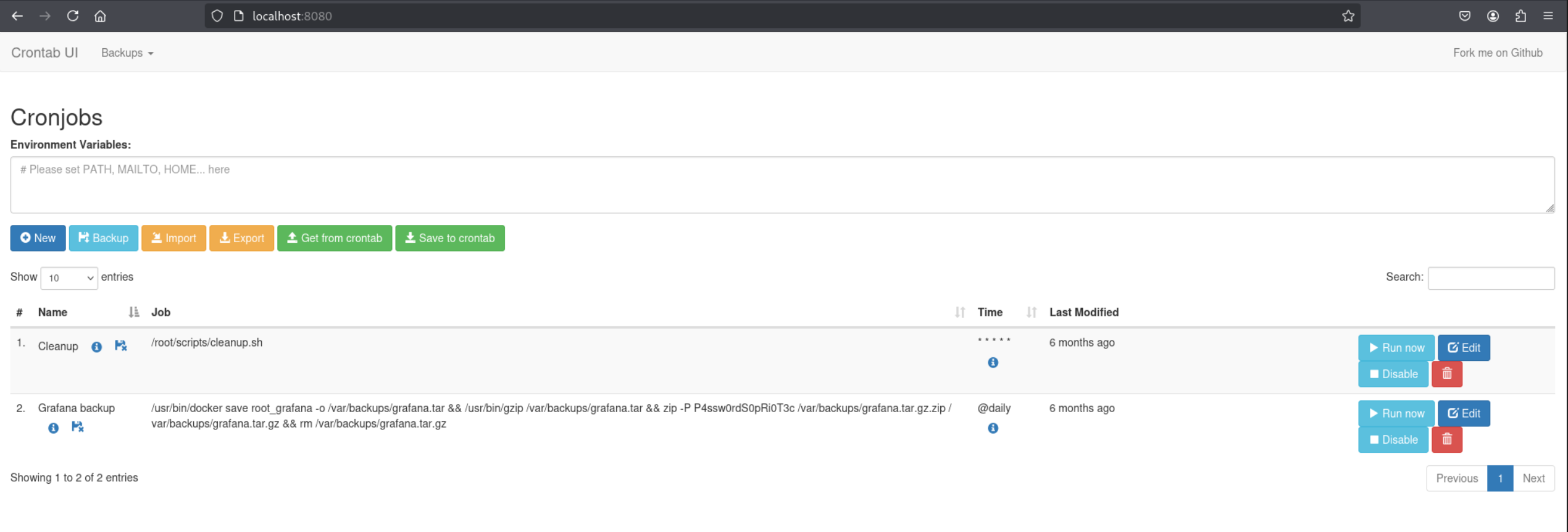Focus the Environment Variables text area

[782, 185]
